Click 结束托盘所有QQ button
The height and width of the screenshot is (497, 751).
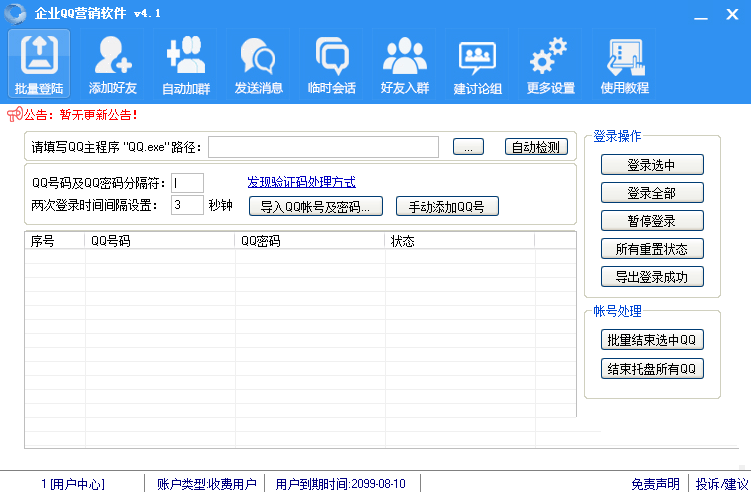tap(652, 369)
